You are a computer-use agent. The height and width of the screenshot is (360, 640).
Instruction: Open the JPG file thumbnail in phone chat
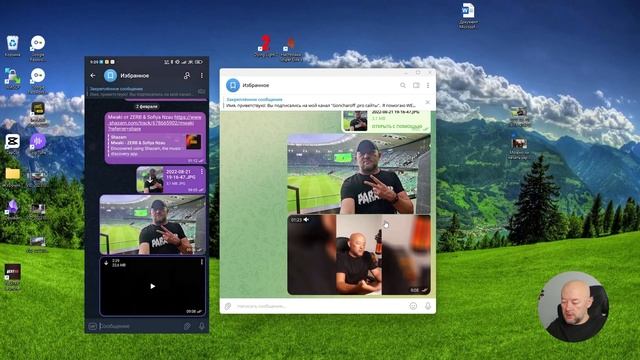[150, 180]
